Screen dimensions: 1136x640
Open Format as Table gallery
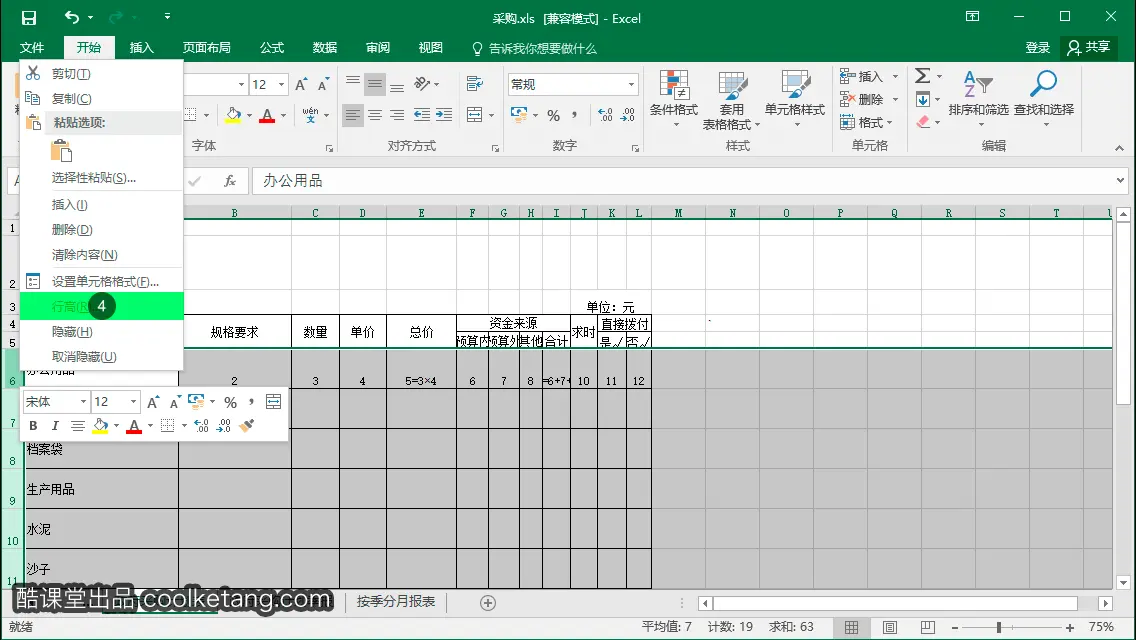[x=732, y=100]
